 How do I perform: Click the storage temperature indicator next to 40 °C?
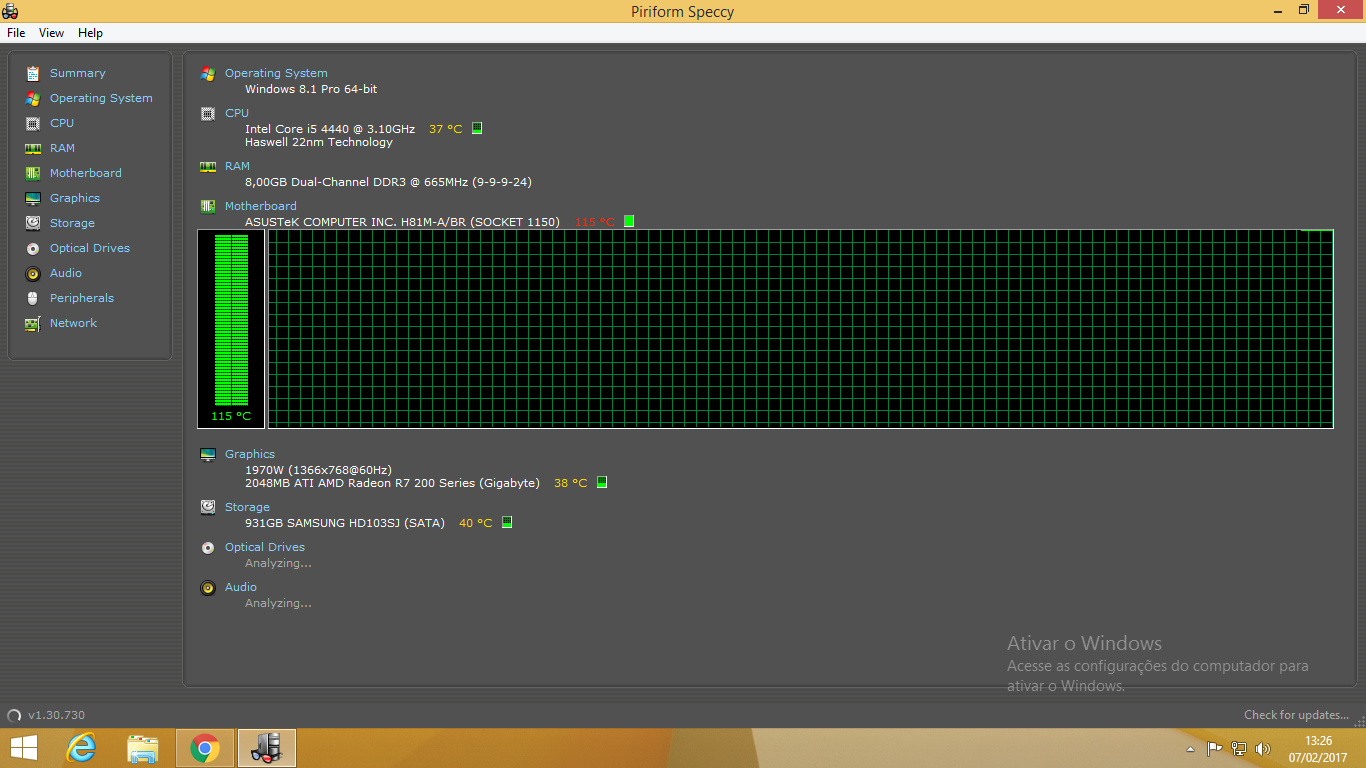[x=507, y=522]
